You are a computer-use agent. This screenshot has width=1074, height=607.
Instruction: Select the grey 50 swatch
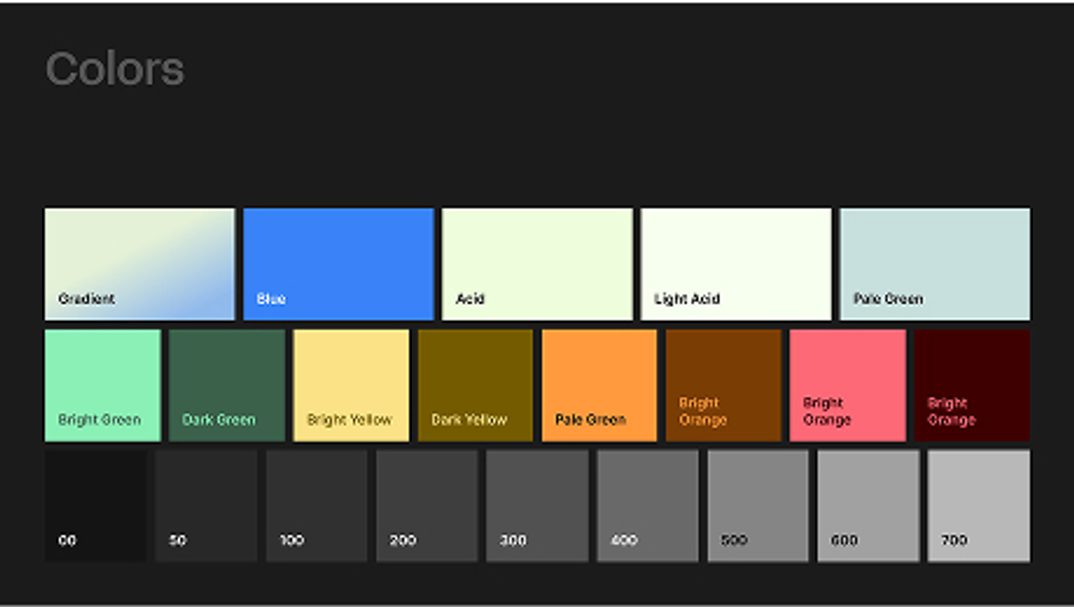coord(206,505)
